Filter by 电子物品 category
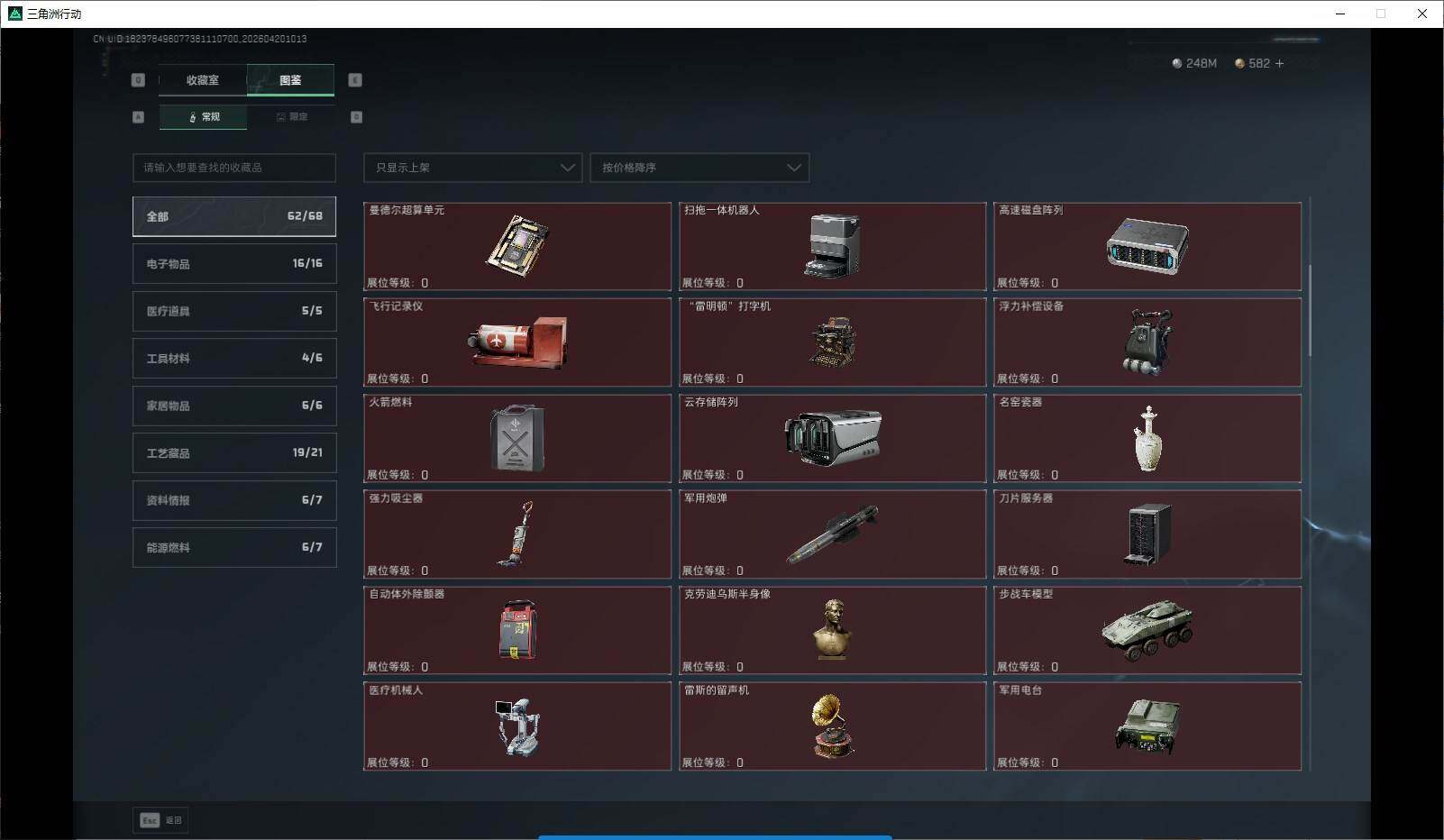The width and height of the screenshot is (1444, 840). (234, 264)
